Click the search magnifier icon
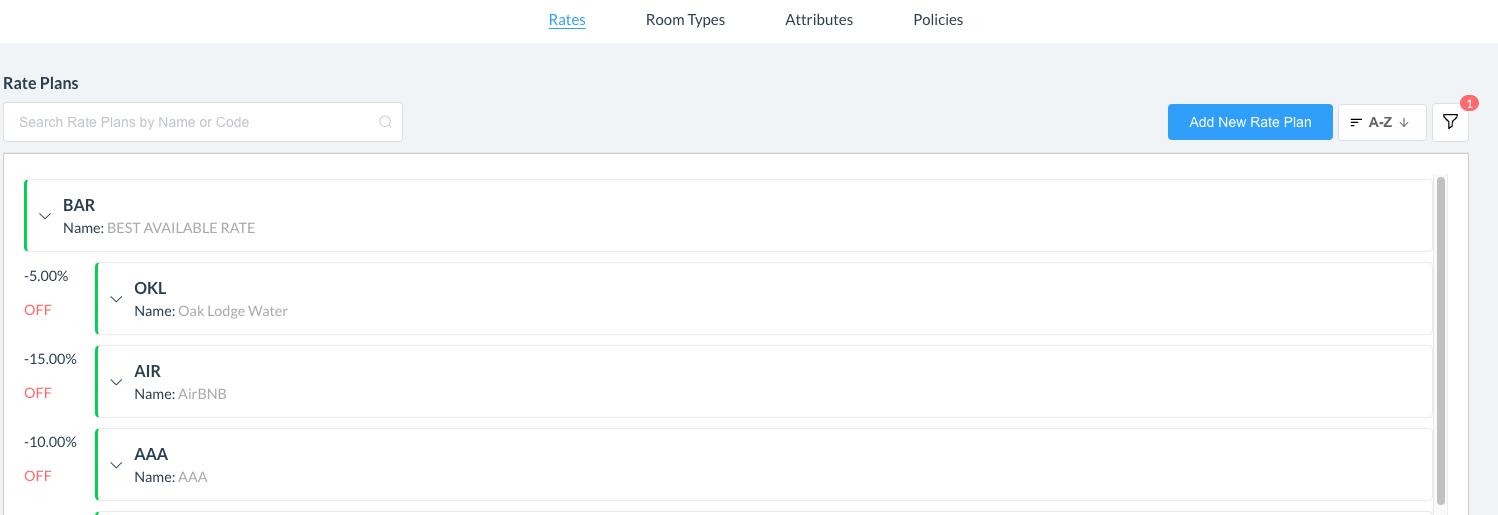 click(385, 122)
